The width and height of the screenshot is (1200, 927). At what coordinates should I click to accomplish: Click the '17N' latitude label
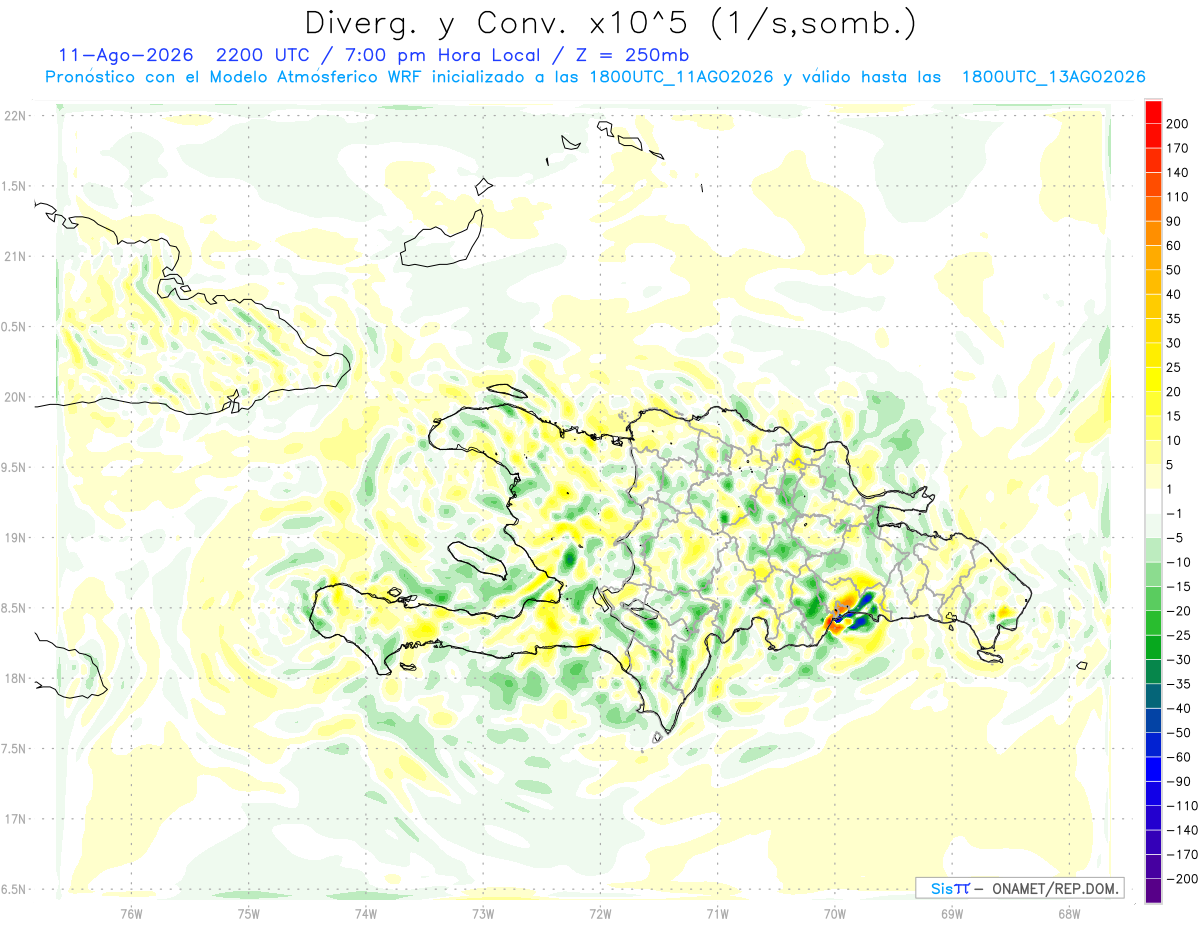click(x=15, y=819)
